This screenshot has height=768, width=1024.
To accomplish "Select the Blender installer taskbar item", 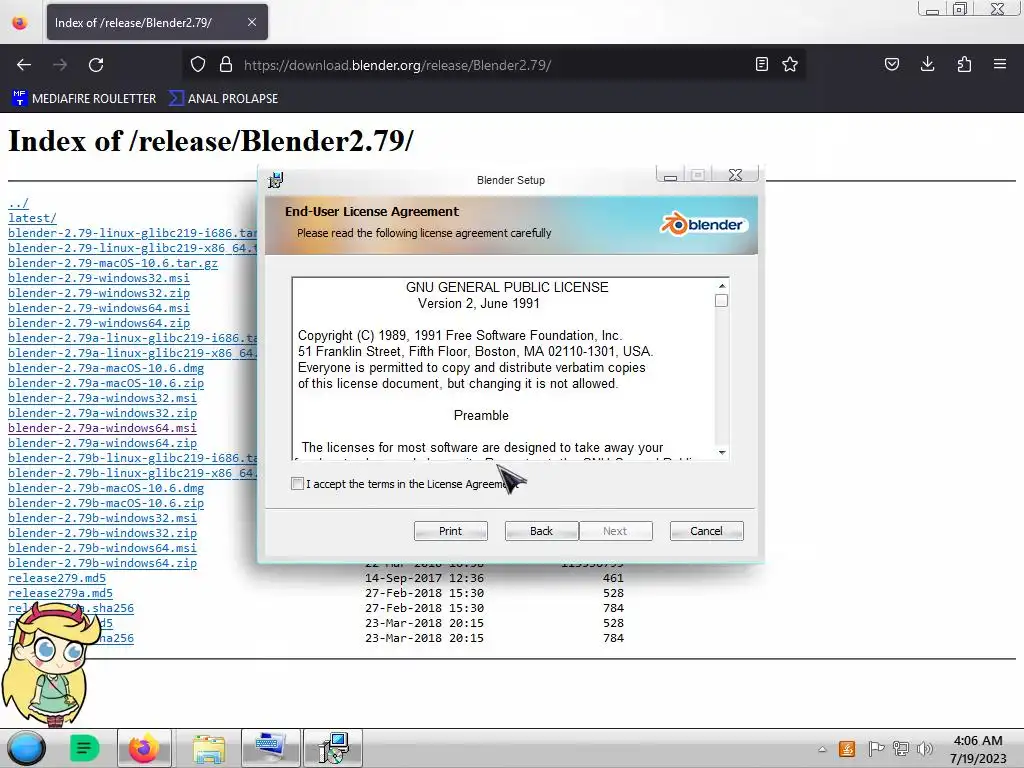I will click(x=334, y=748).
